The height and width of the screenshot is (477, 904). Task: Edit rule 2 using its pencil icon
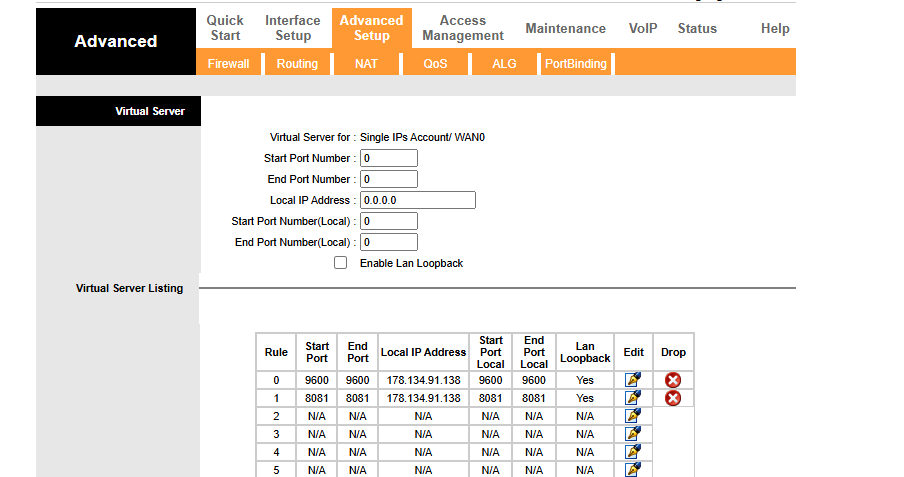pyautogui.click(x=632, y=416)
